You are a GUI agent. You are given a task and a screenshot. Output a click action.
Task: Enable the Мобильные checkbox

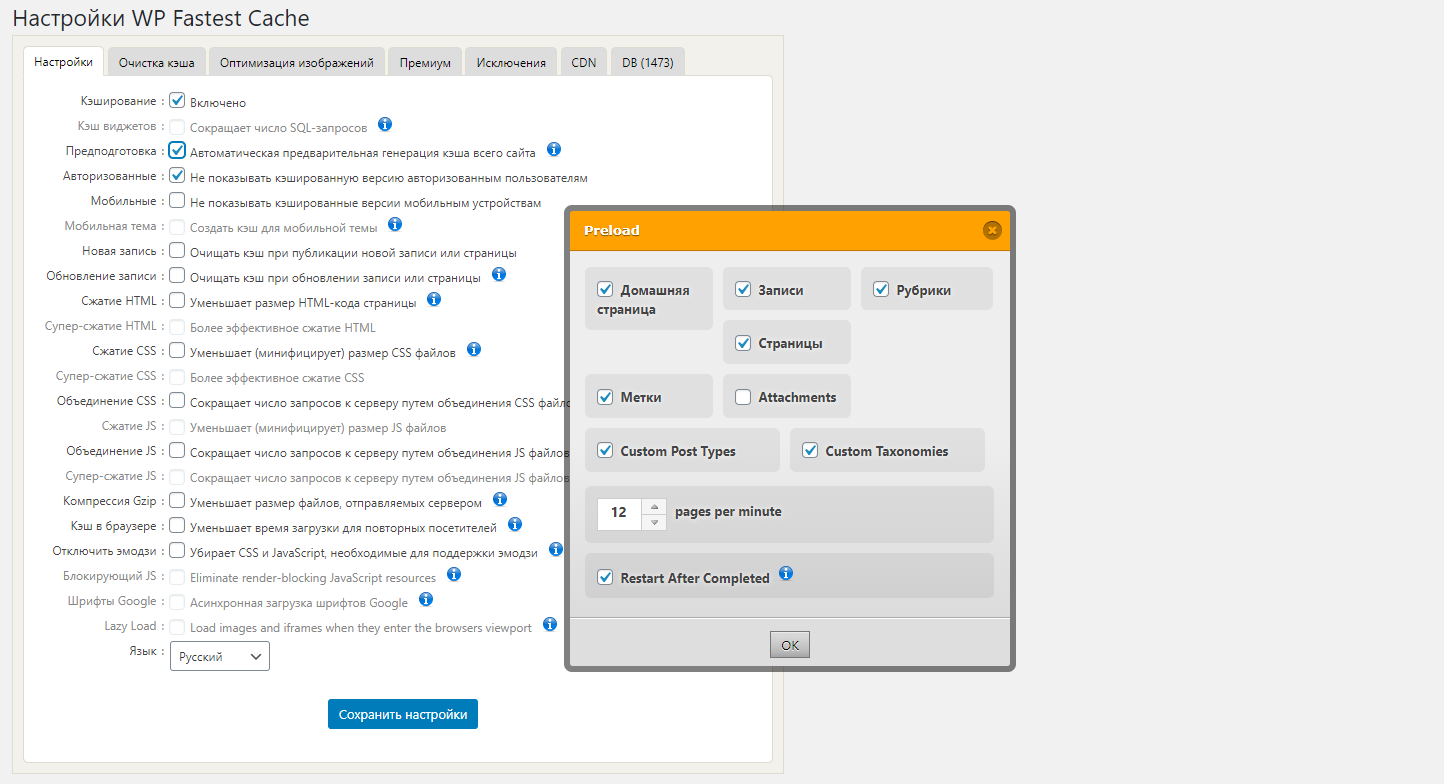(177, 201)
